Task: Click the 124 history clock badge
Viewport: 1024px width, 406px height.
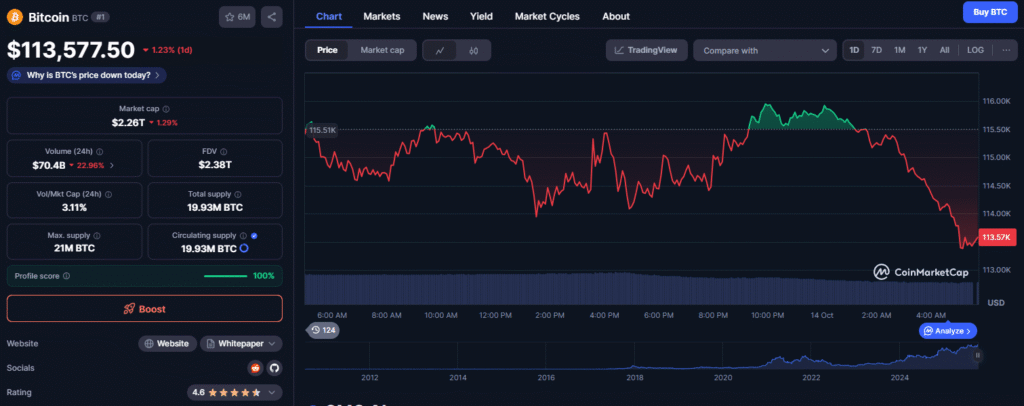Action: click(x=323, y=330)
